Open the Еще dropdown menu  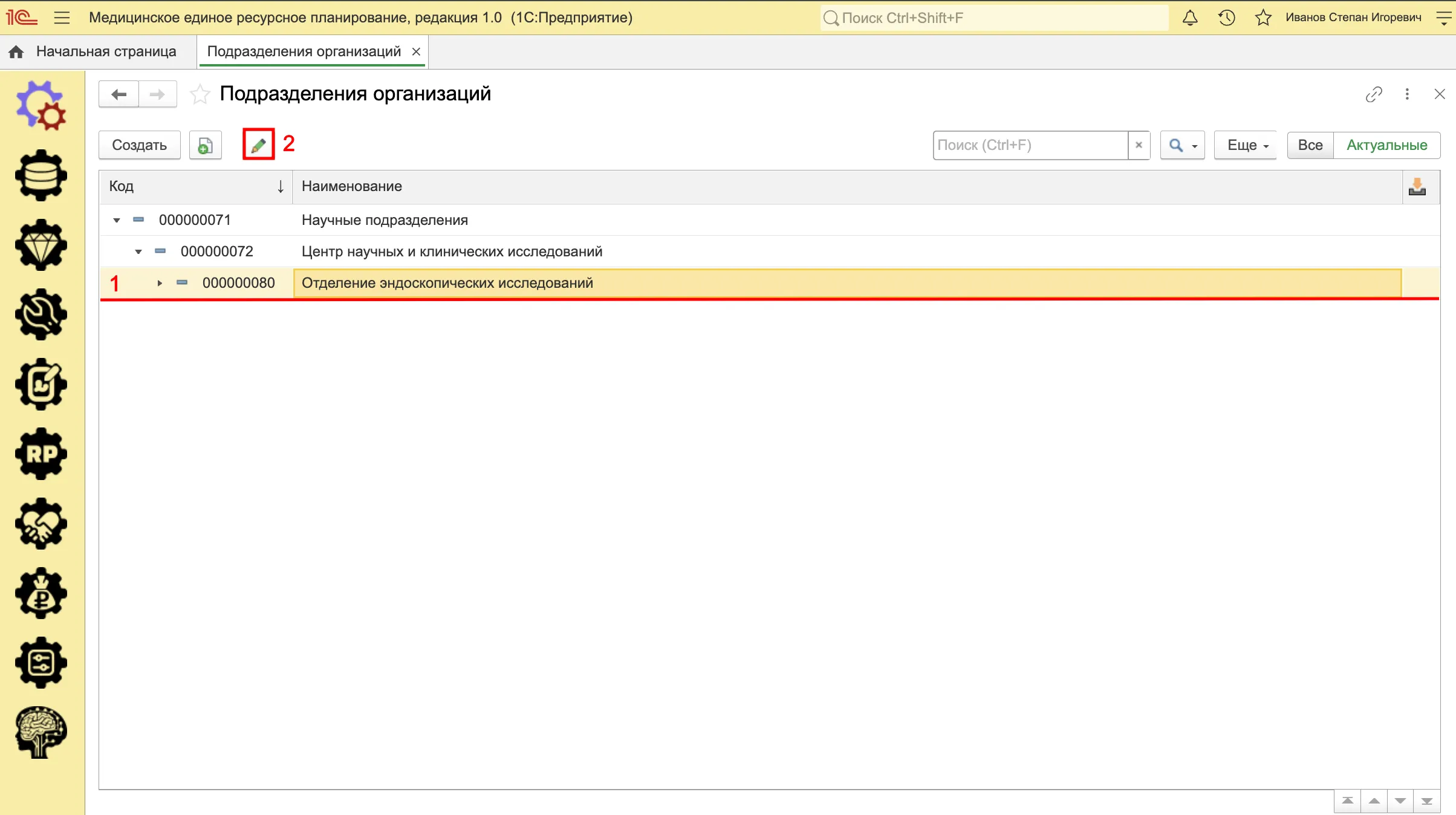point(1246,145)
